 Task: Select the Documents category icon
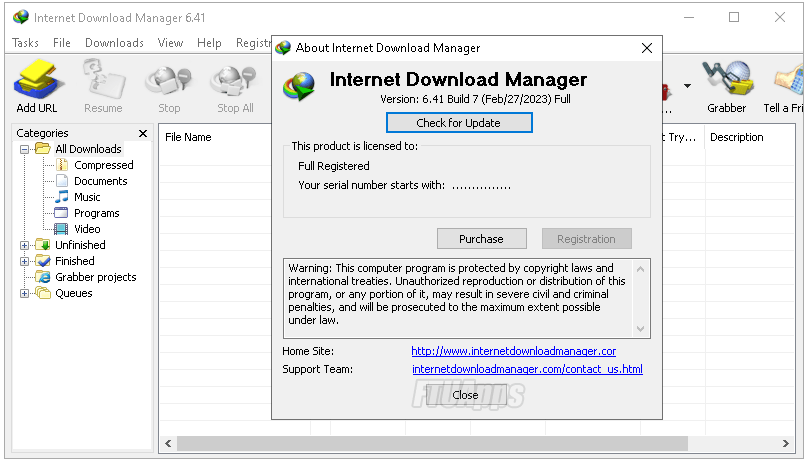pyautogui.click(x=62, y=181)
